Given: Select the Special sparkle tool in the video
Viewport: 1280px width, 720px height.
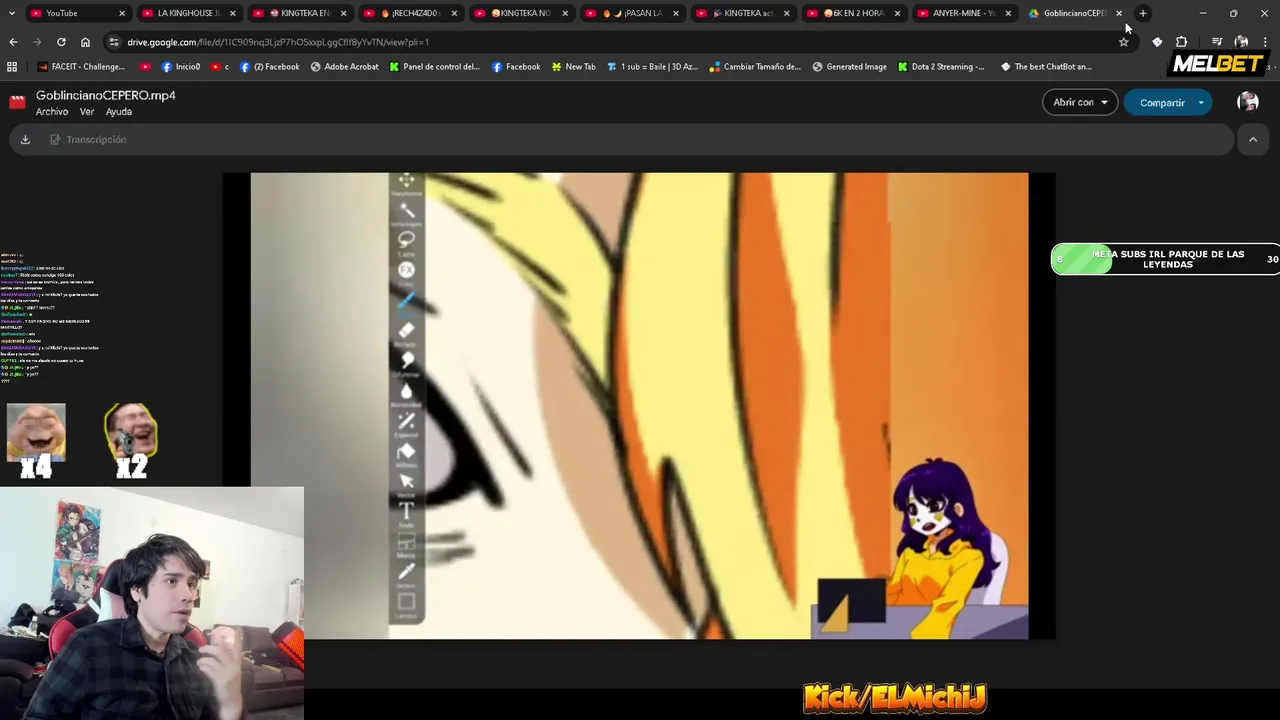Looking at the screenshot, I should pyautogui.click(x=406, y=422).
